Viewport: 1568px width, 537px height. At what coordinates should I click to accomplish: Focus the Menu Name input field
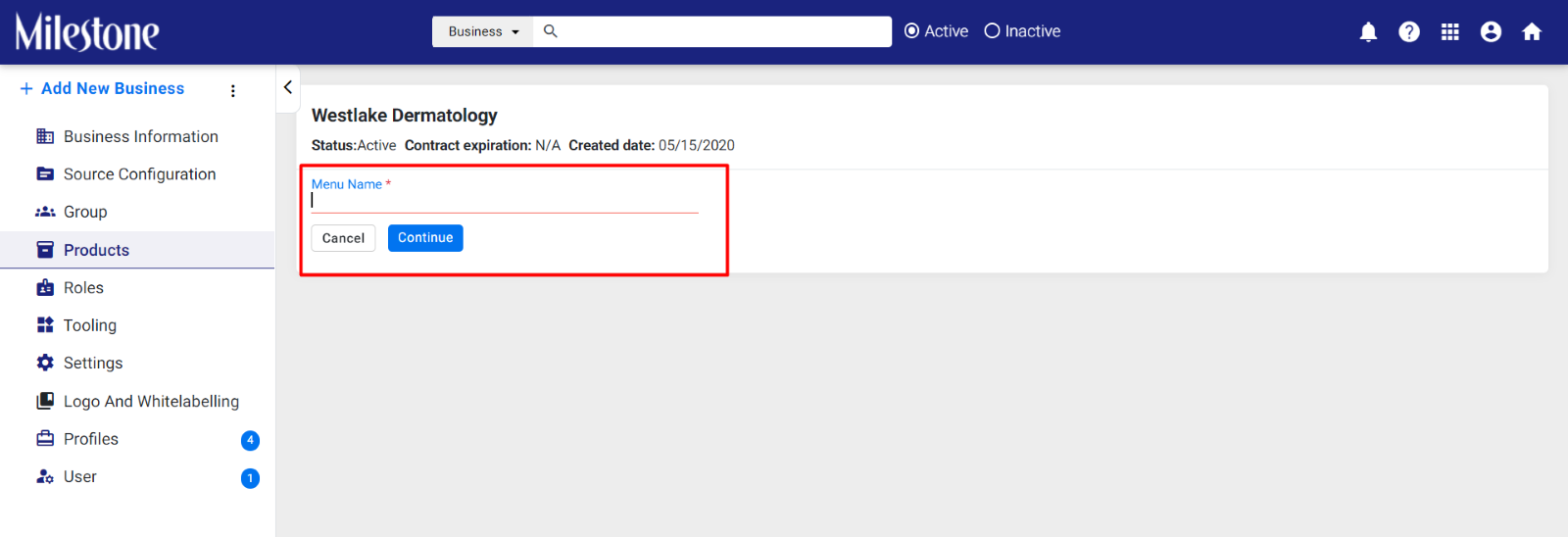pos(505,200)
